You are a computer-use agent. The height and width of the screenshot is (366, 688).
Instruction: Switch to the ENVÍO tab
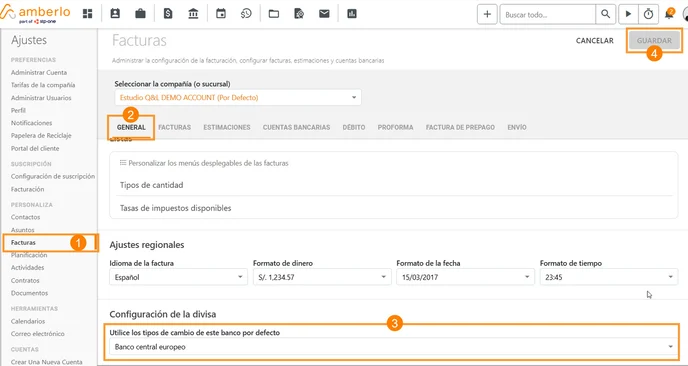[517, 127]
